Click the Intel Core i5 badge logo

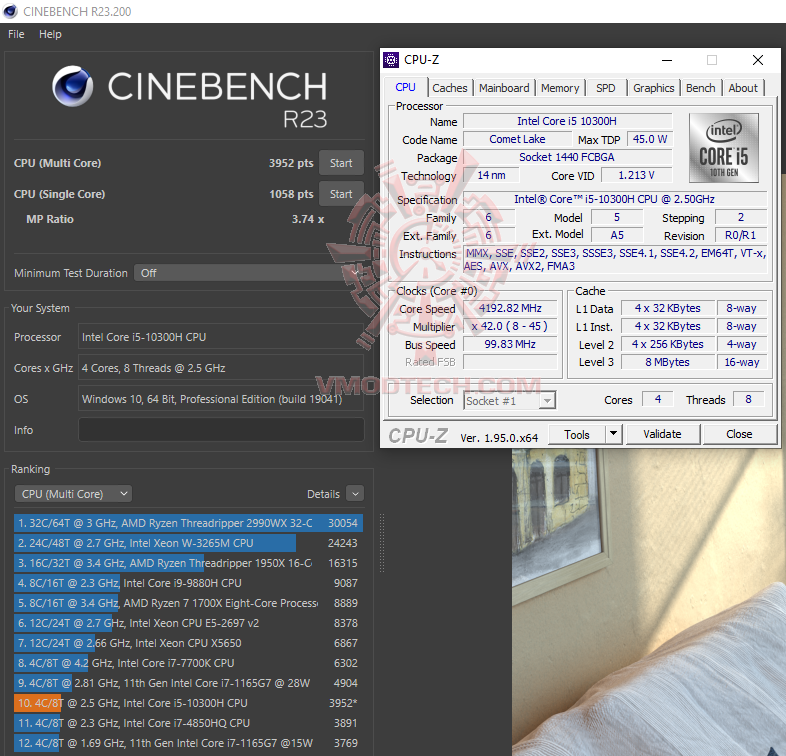723,148
